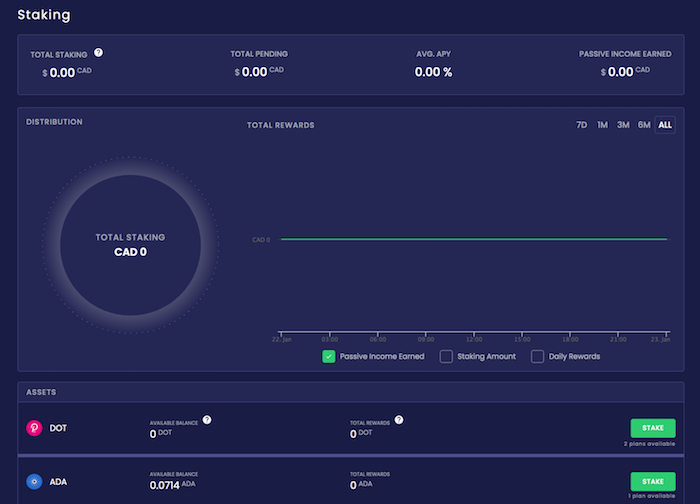Select the ALL time range
Viewport: 700px width, 504px height.
click(665, 125)
